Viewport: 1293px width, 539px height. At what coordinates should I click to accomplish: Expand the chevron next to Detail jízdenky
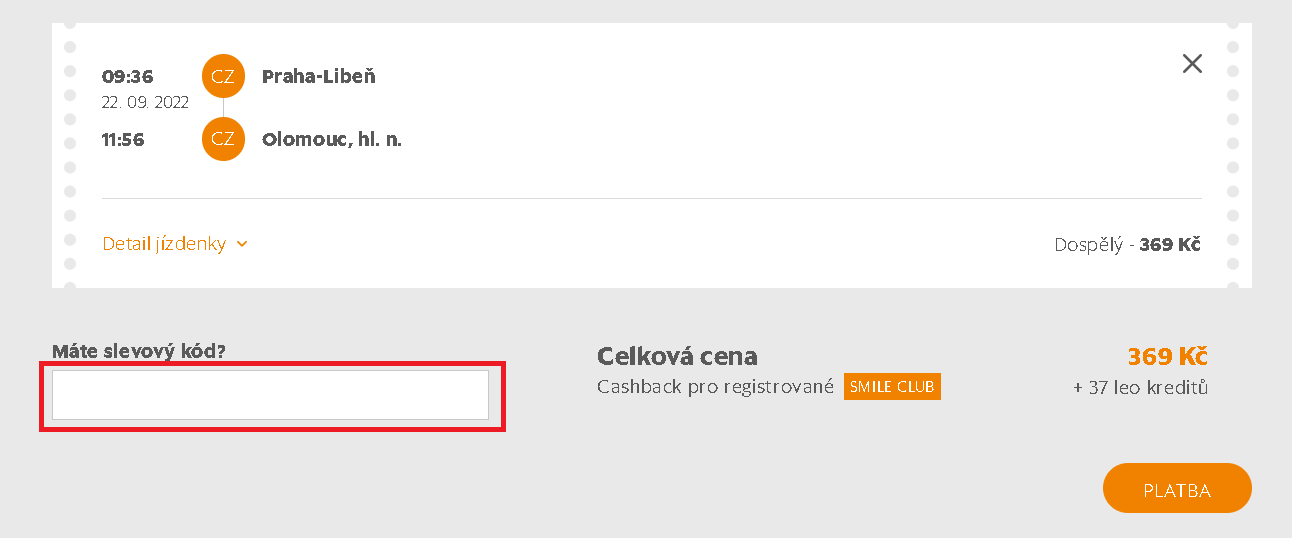[242, 244]
